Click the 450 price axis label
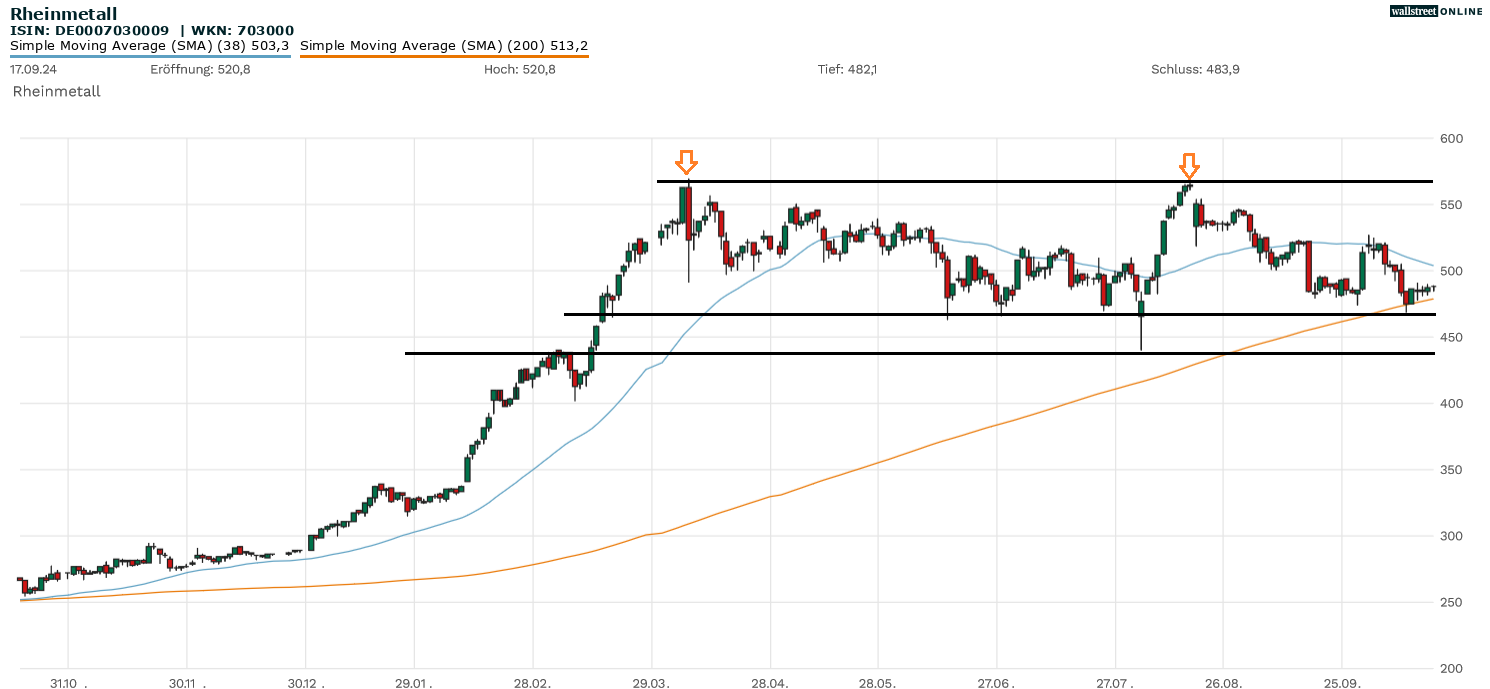 pos(1451,337)
